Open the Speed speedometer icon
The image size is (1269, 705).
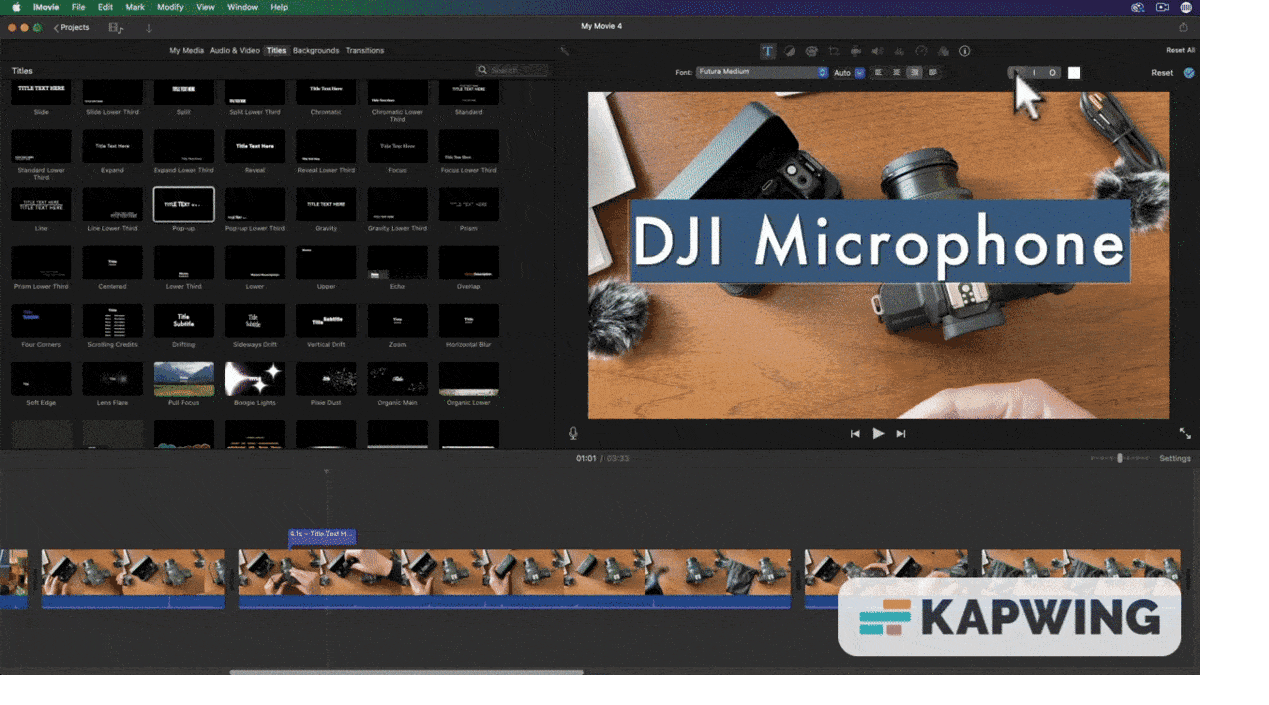[x=921, y=51]
